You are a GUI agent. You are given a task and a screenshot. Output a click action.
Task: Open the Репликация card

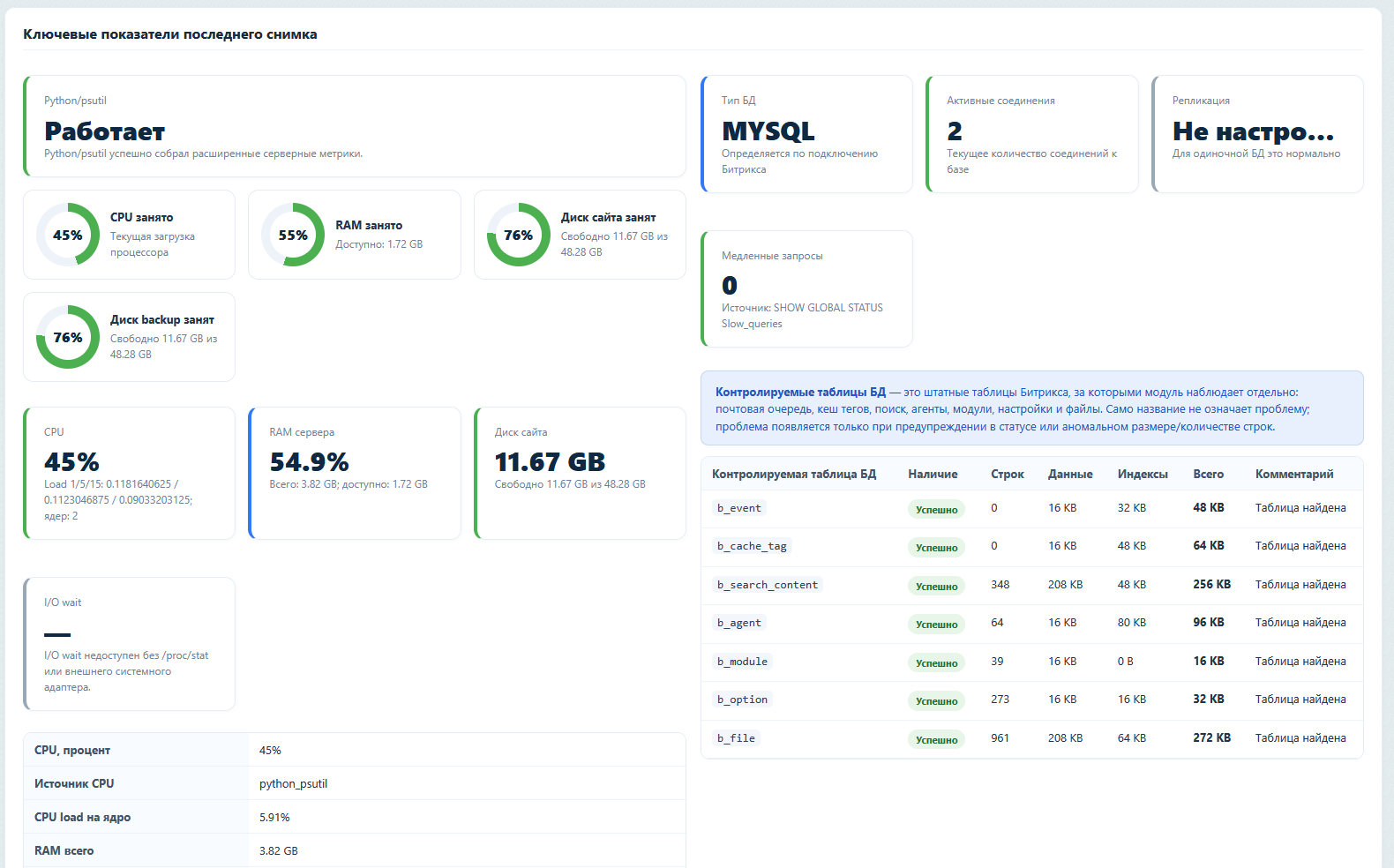pyautogui.click(x=1257, y=134)
